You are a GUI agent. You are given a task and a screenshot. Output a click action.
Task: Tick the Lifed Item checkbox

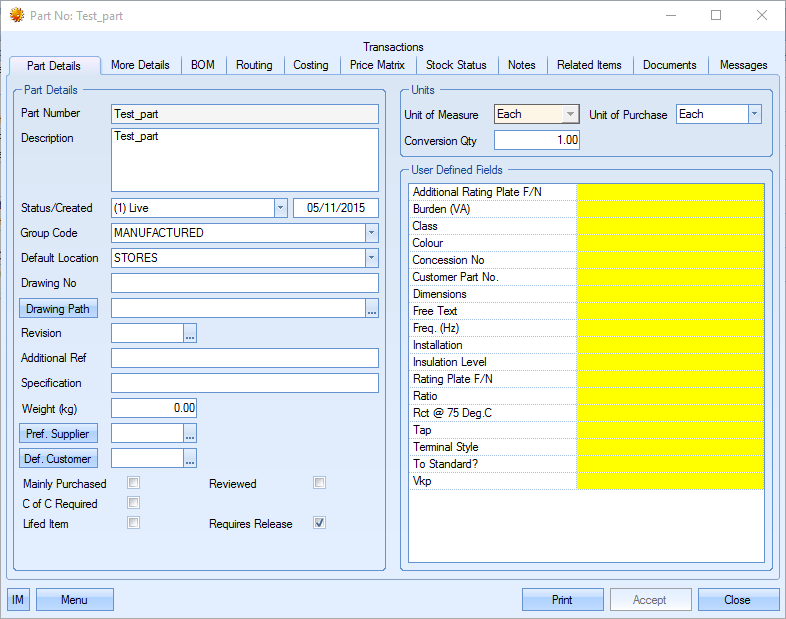pos(134,523)
